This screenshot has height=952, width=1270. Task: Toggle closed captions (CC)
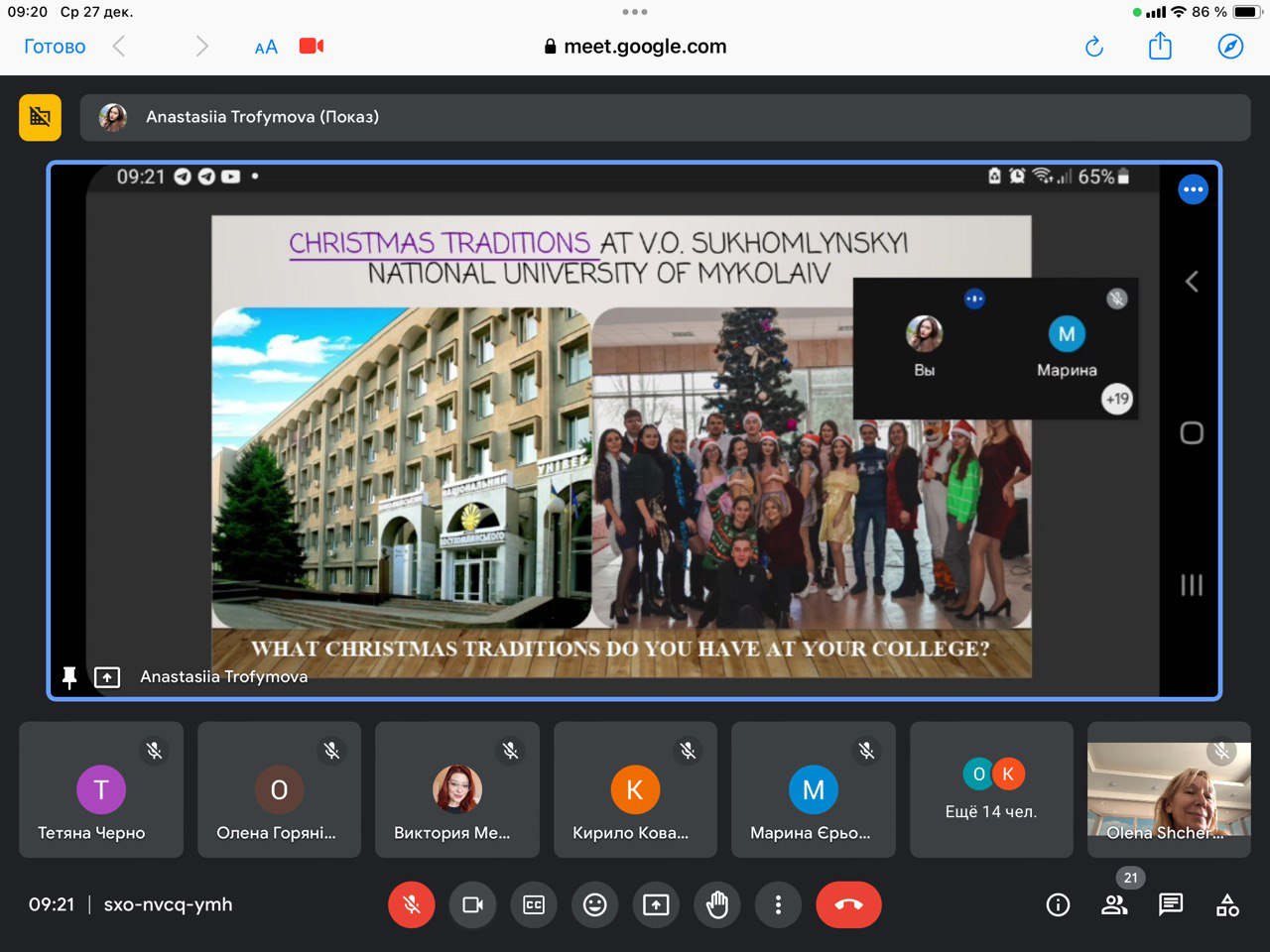pyautogui.click(x=534, y=904)
